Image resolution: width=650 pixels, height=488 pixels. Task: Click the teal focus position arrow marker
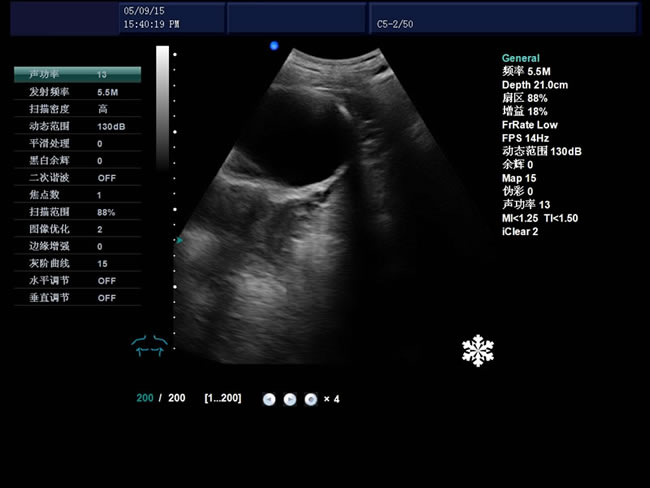pyautogui.click(x=180, y=240)
